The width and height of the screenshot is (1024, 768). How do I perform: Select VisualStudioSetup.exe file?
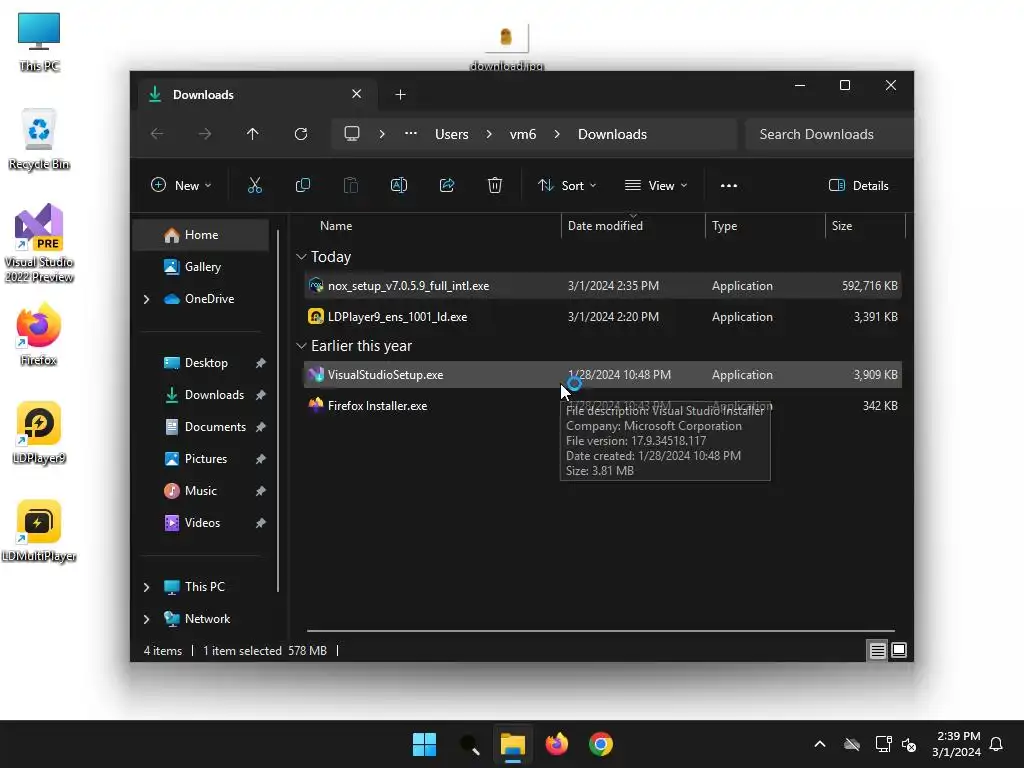click(602, 375)
